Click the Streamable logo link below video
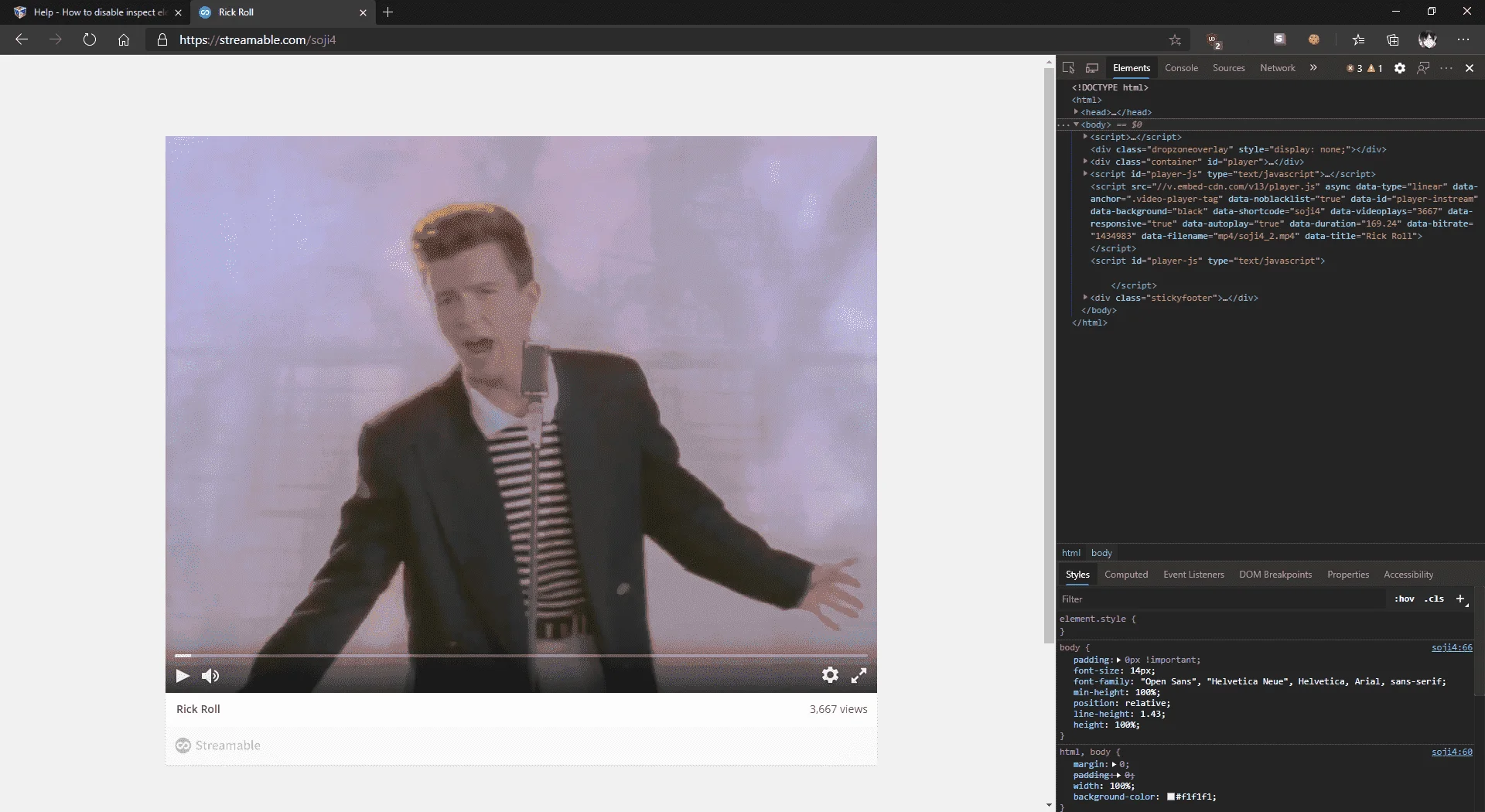1485x812 pixels. (218, 745)
